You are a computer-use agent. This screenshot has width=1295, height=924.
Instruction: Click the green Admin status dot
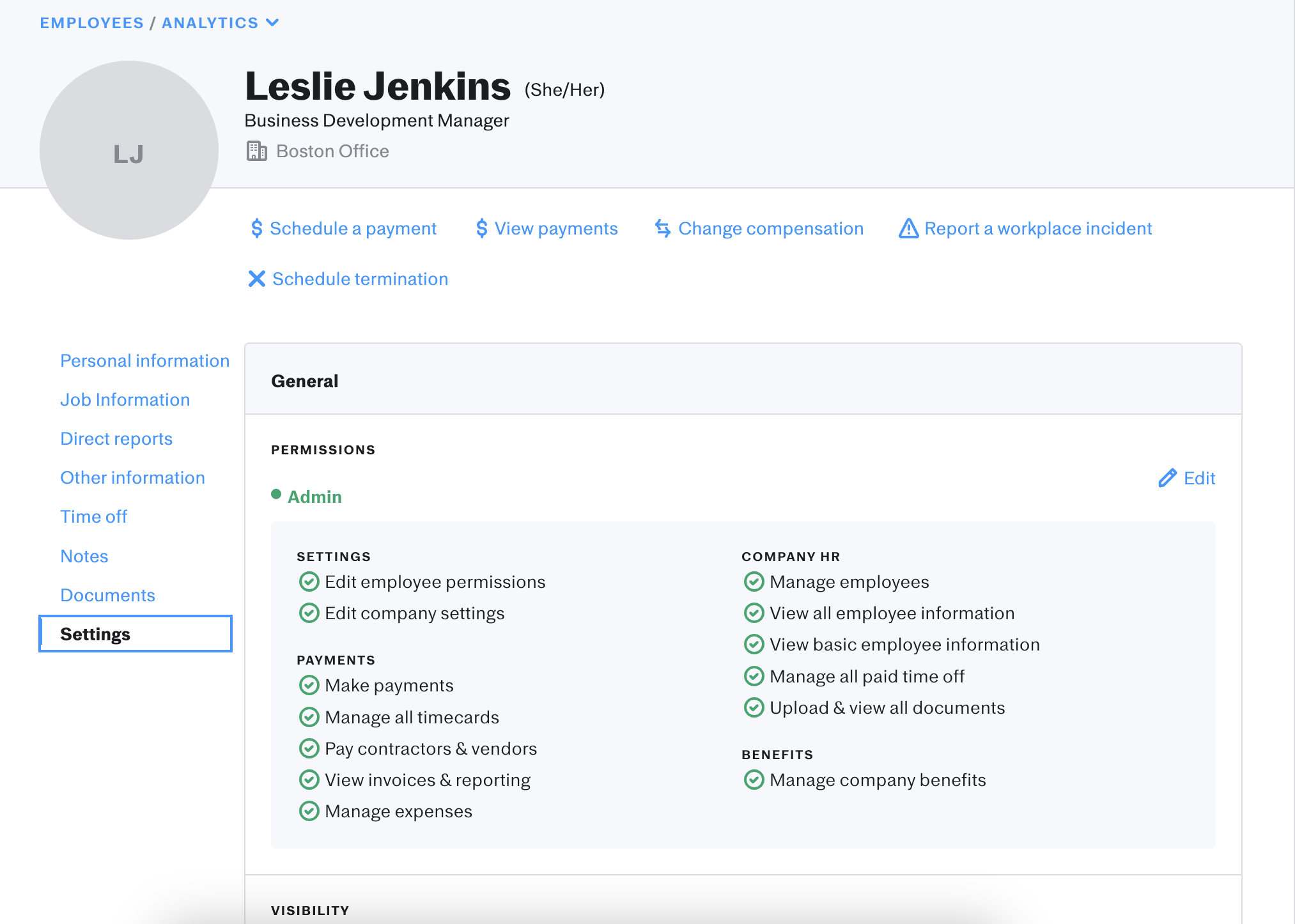pyautogui.click(x=276, y=494)
